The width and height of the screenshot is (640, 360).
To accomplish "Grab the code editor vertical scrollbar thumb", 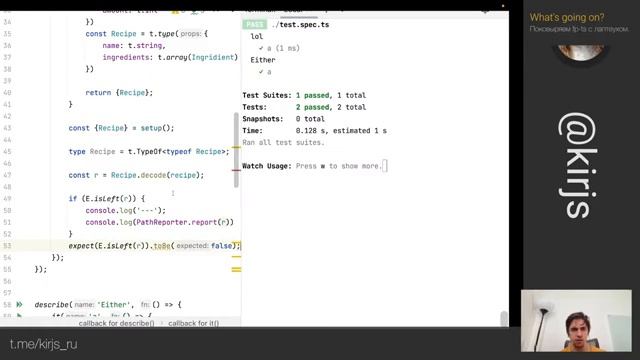I will pos(236,150).
